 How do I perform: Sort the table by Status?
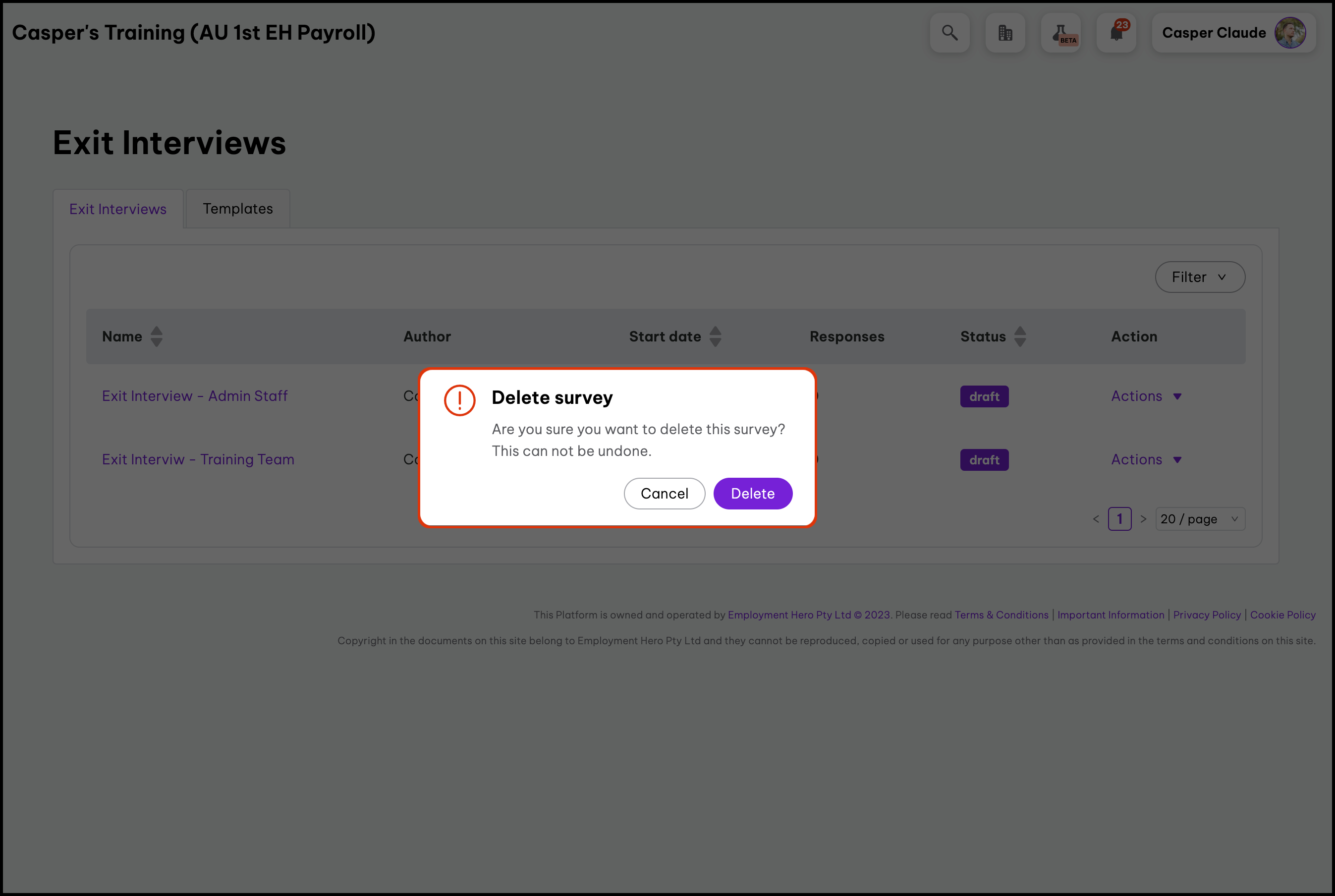click(1020, 336)
